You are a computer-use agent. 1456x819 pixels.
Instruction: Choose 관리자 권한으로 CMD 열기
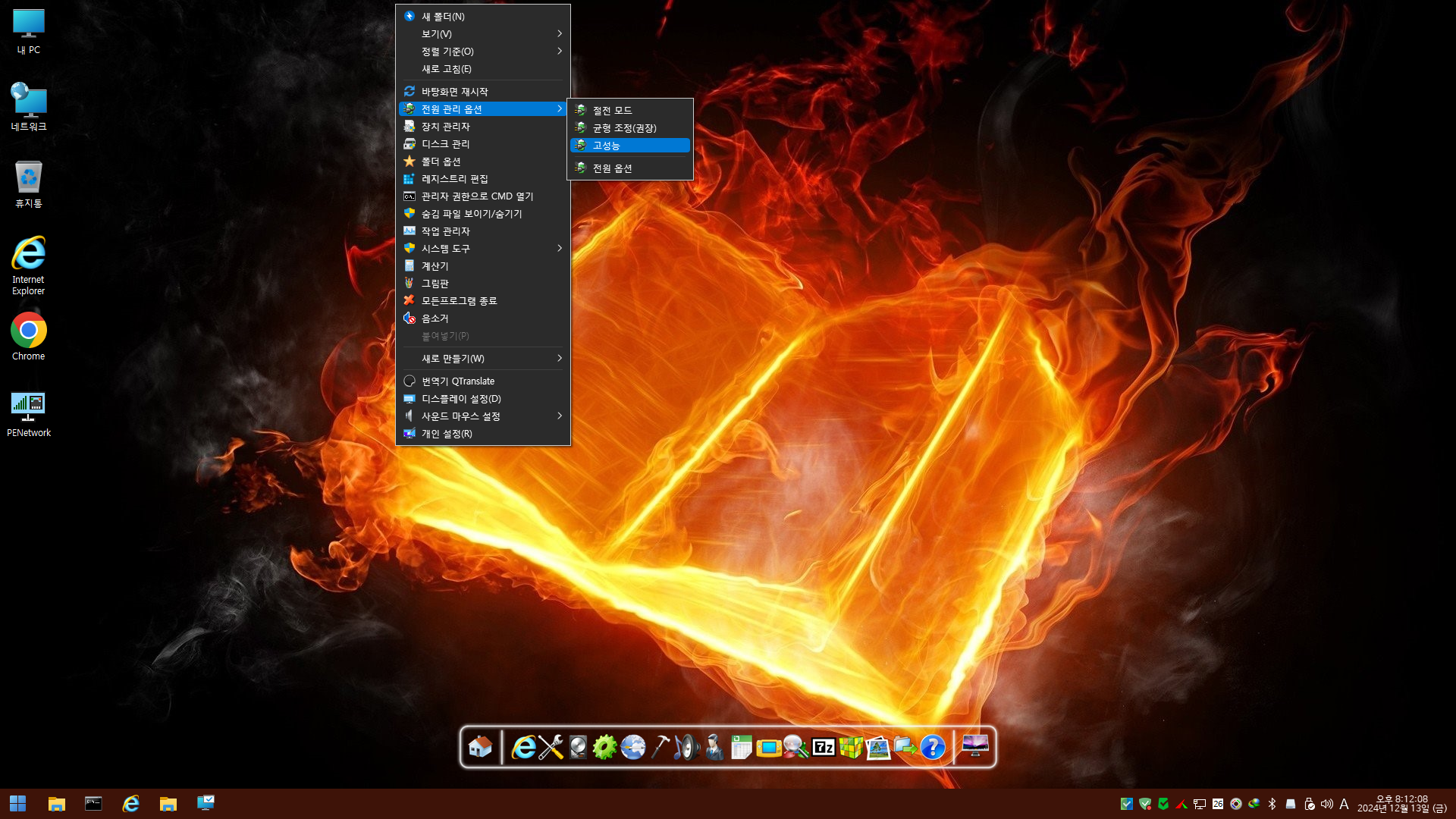point(483,196)
